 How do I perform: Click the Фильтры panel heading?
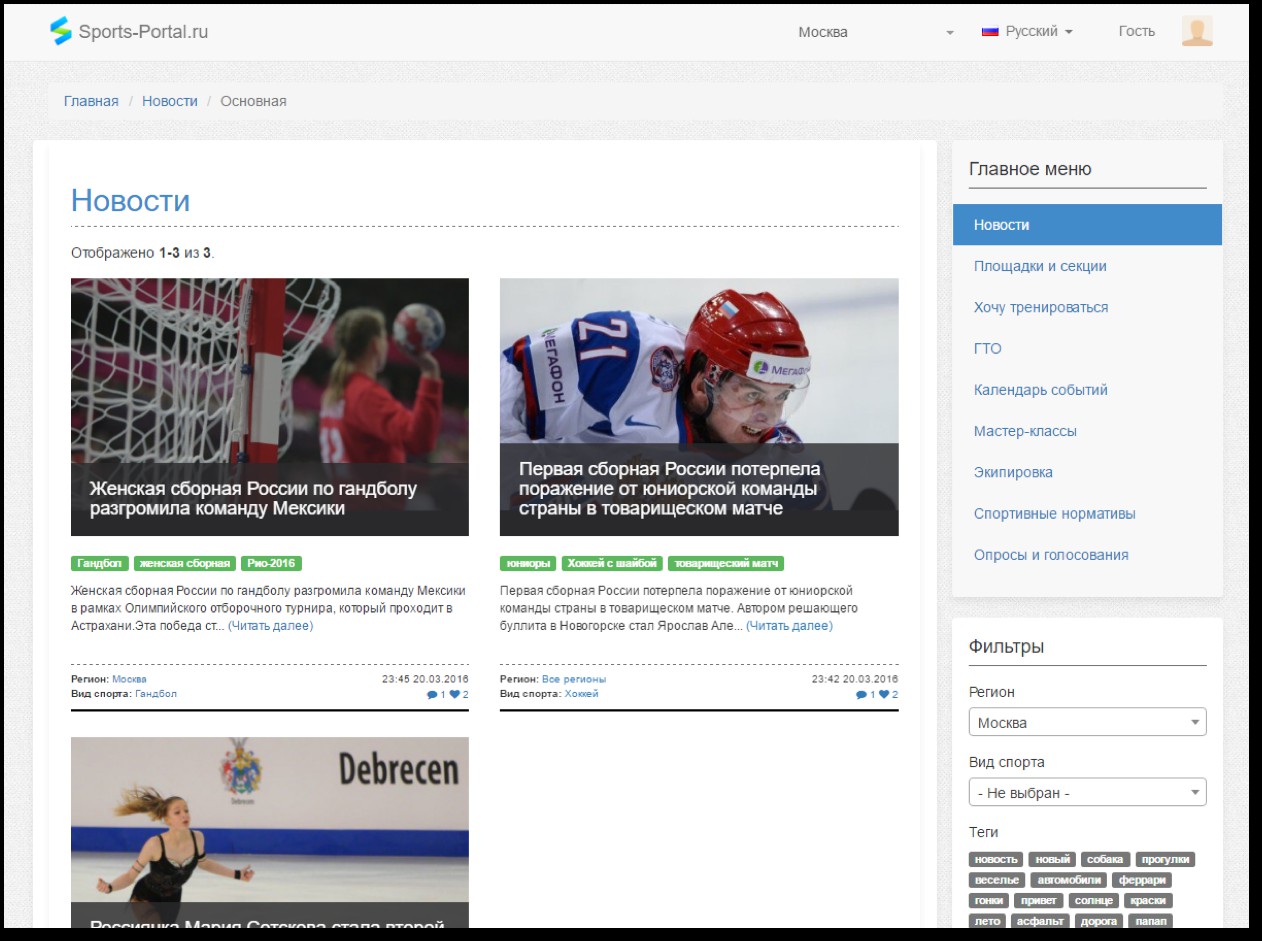tap(1006, 647)
